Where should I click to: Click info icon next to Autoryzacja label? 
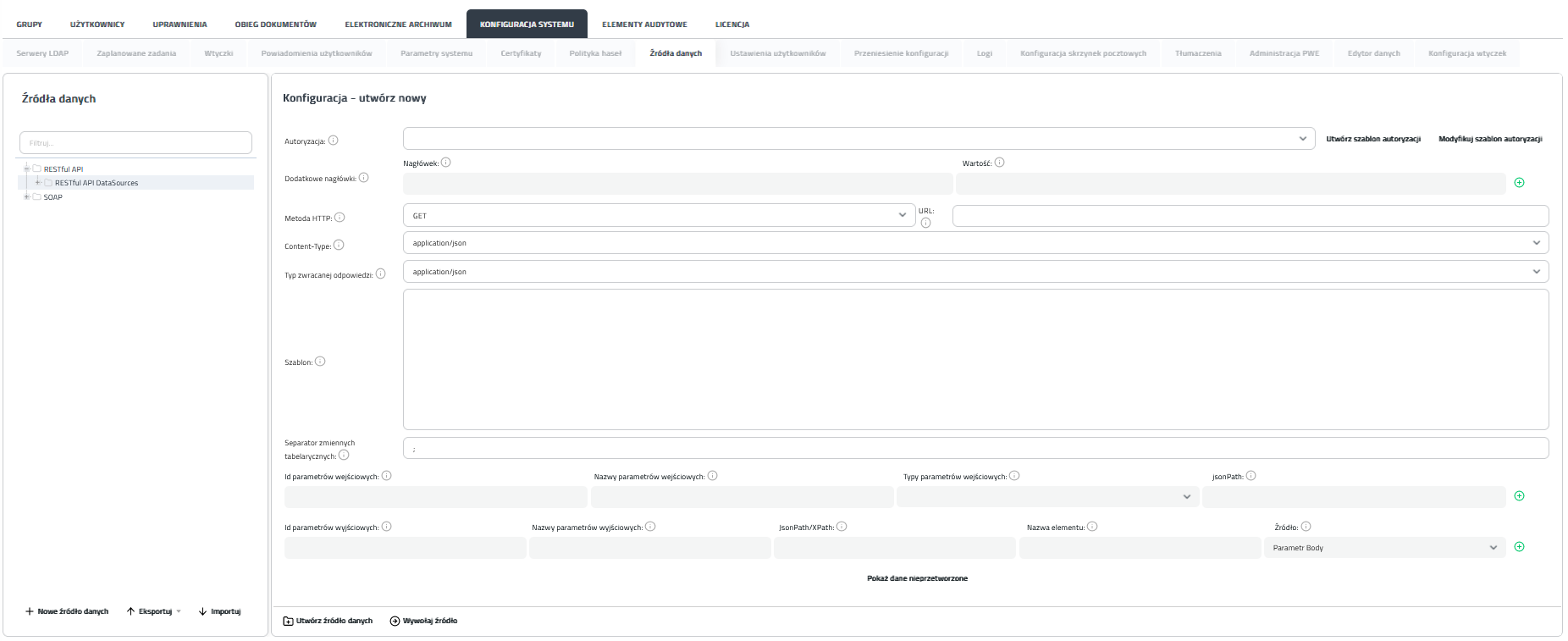point(333,141)
